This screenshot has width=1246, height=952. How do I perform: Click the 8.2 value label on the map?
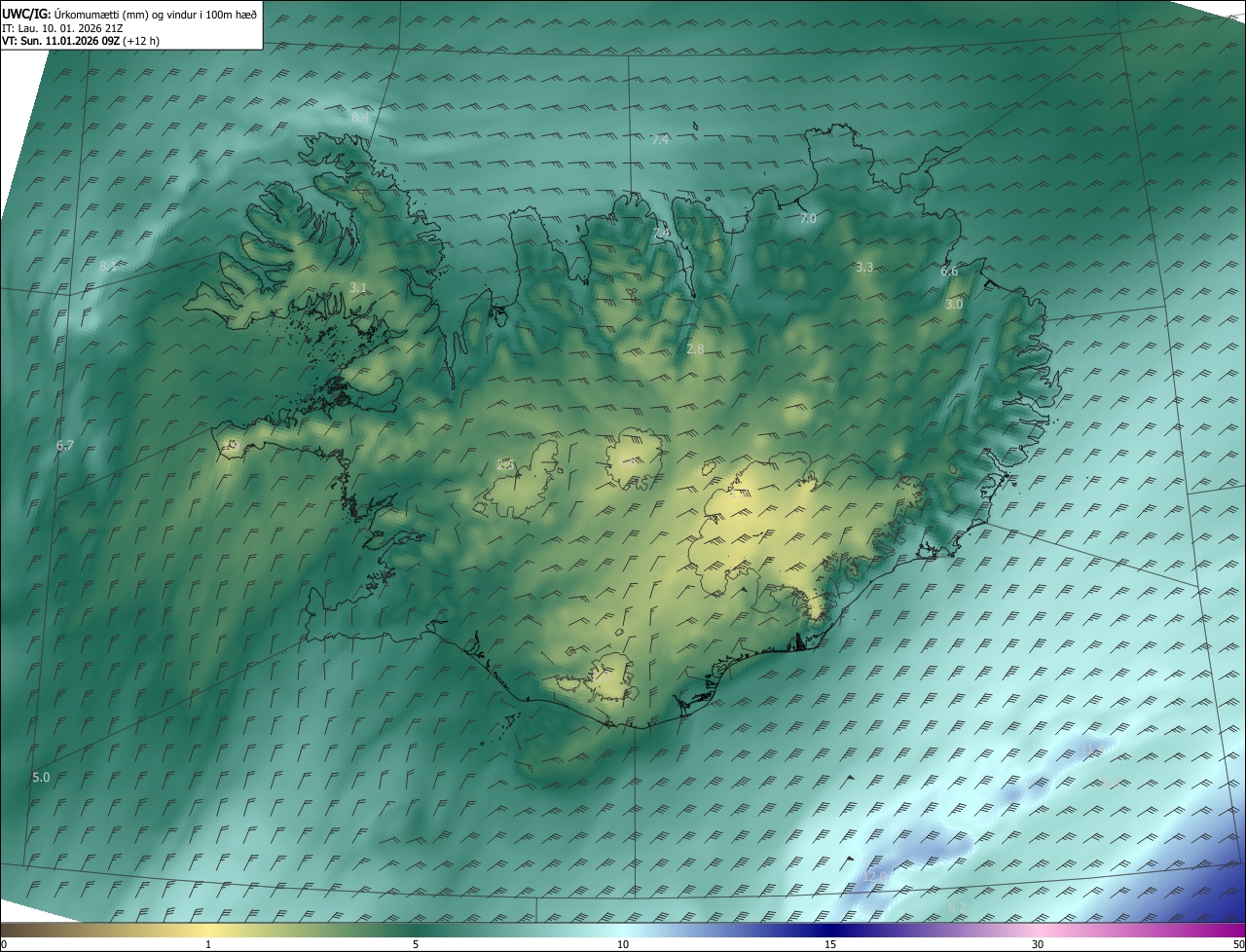(x=957, y=908)
